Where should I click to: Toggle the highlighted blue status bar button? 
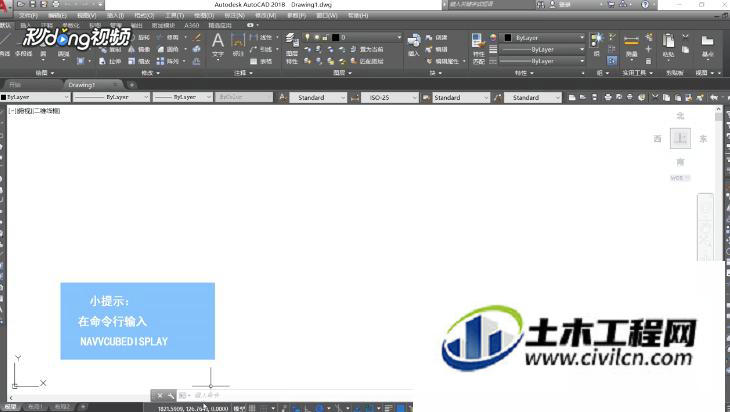coord(400,408)
